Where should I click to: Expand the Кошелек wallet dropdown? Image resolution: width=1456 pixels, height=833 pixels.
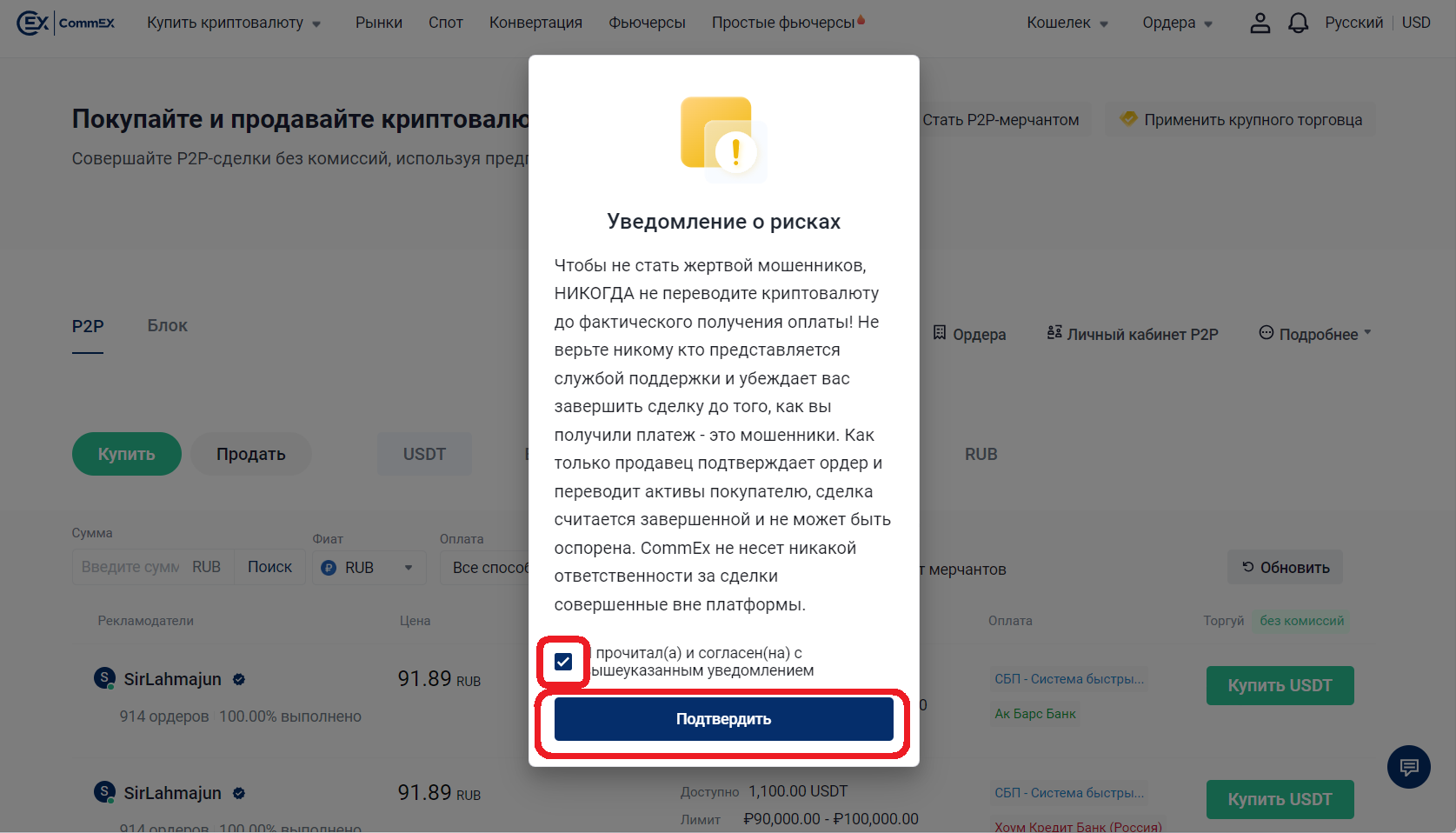[1067, 23]
